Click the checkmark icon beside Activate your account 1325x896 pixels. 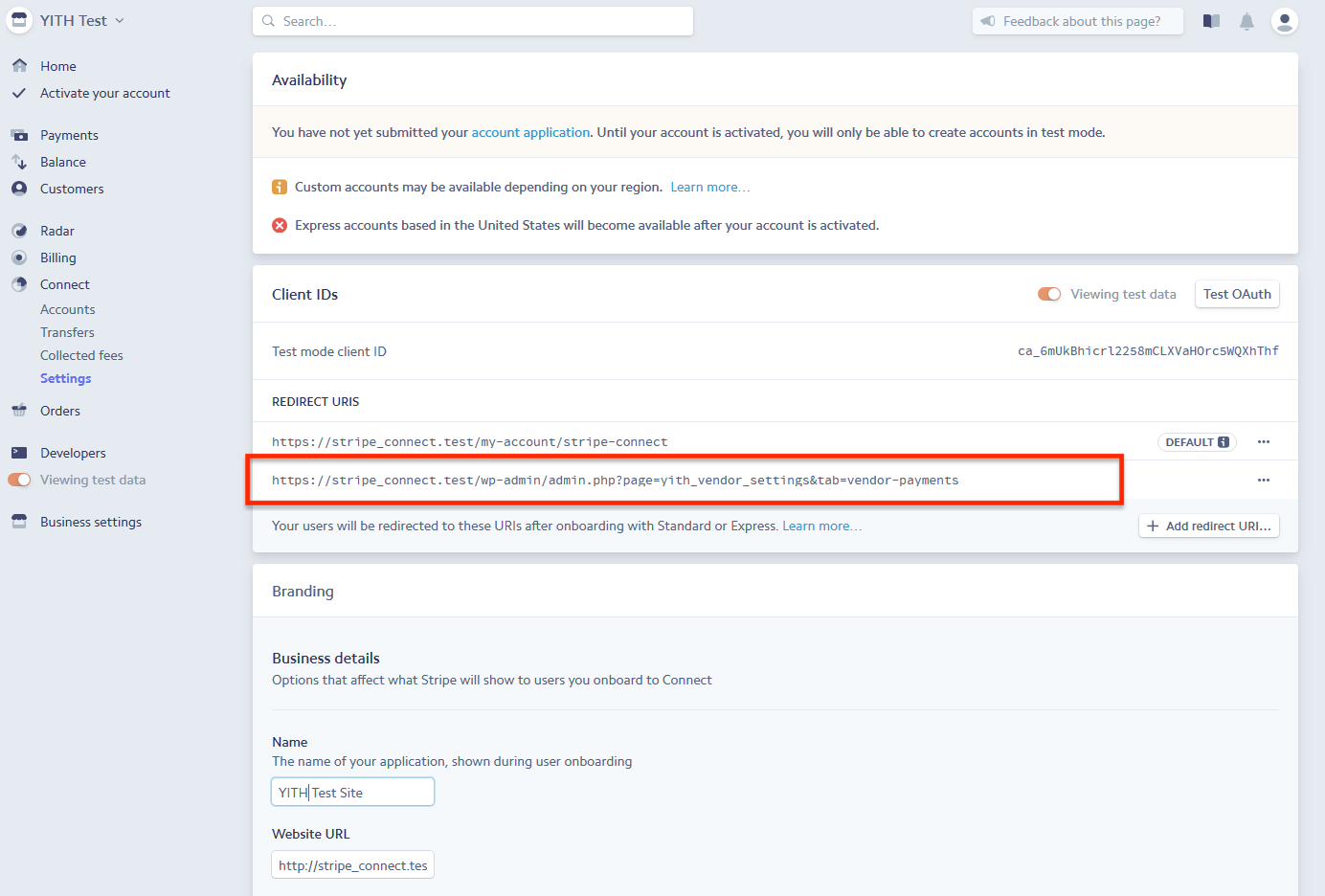(x=19, y=93)
